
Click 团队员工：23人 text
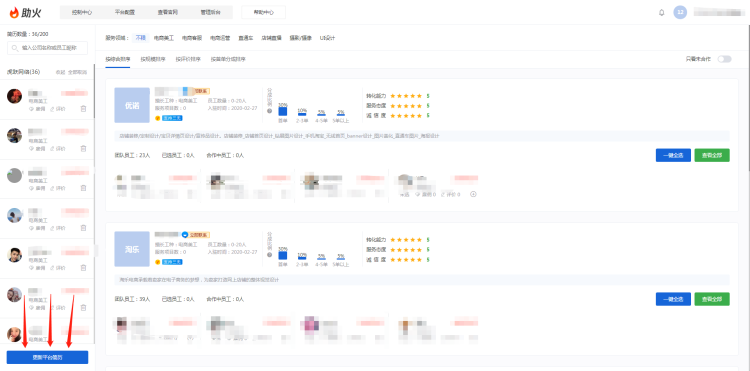(x=132, y=155)
